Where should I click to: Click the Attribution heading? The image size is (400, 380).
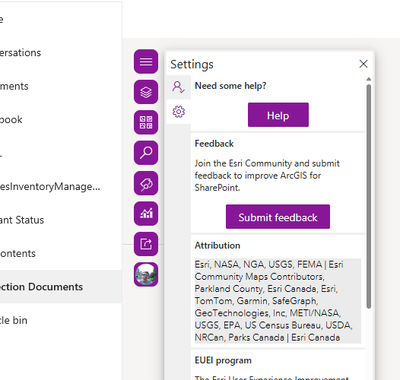click(217, 246)
